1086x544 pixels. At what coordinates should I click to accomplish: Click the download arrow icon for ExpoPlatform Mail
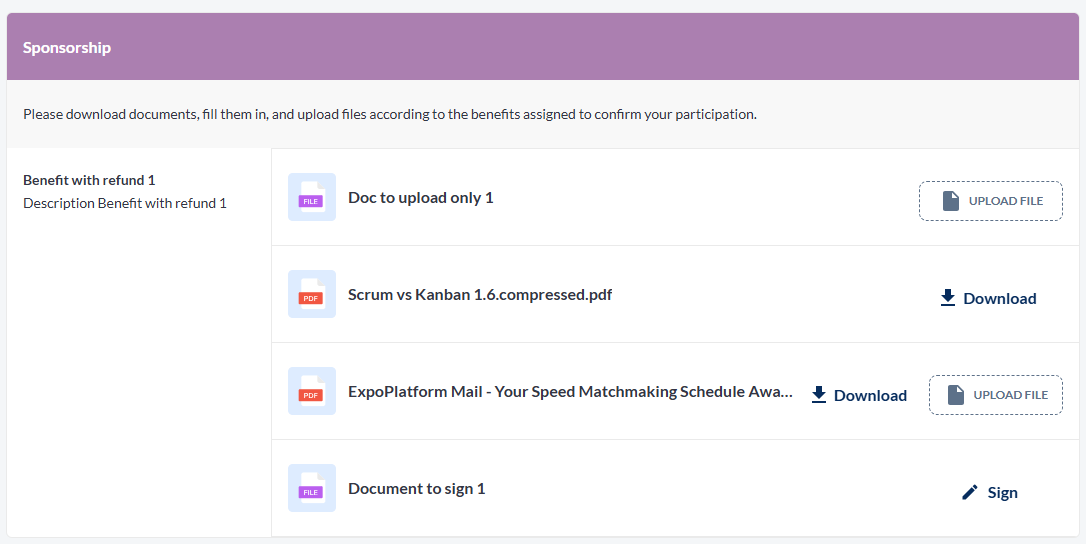[x=819, y=395]
